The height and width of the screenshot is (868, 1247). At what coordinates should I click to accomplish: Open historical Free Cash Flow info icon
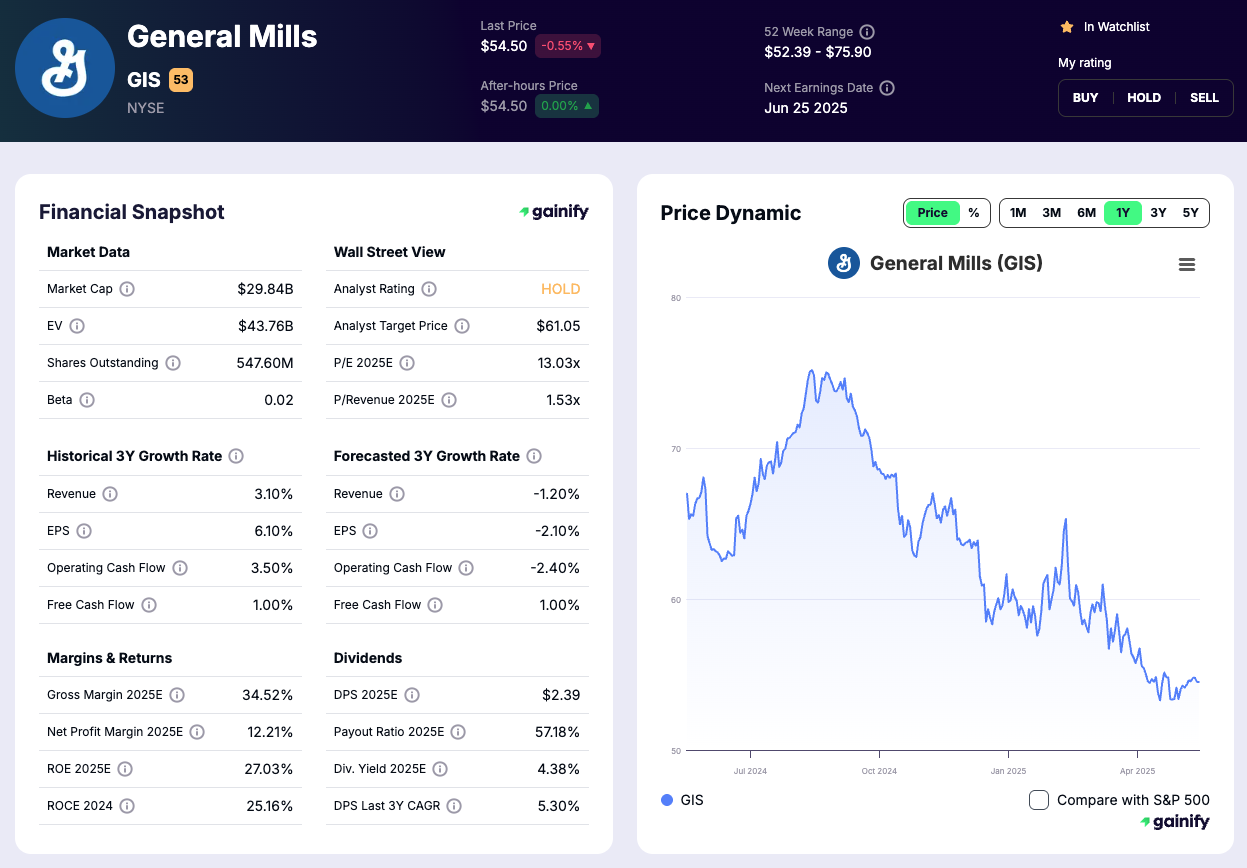[x=149, y=605]
